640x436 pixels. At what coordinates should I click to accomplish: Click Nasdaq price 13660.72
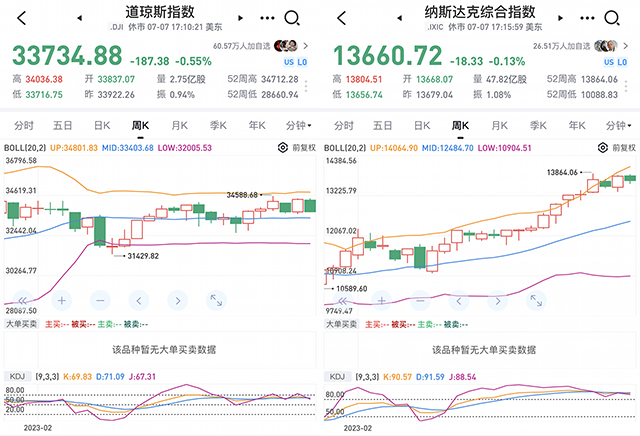pos(387,56)
